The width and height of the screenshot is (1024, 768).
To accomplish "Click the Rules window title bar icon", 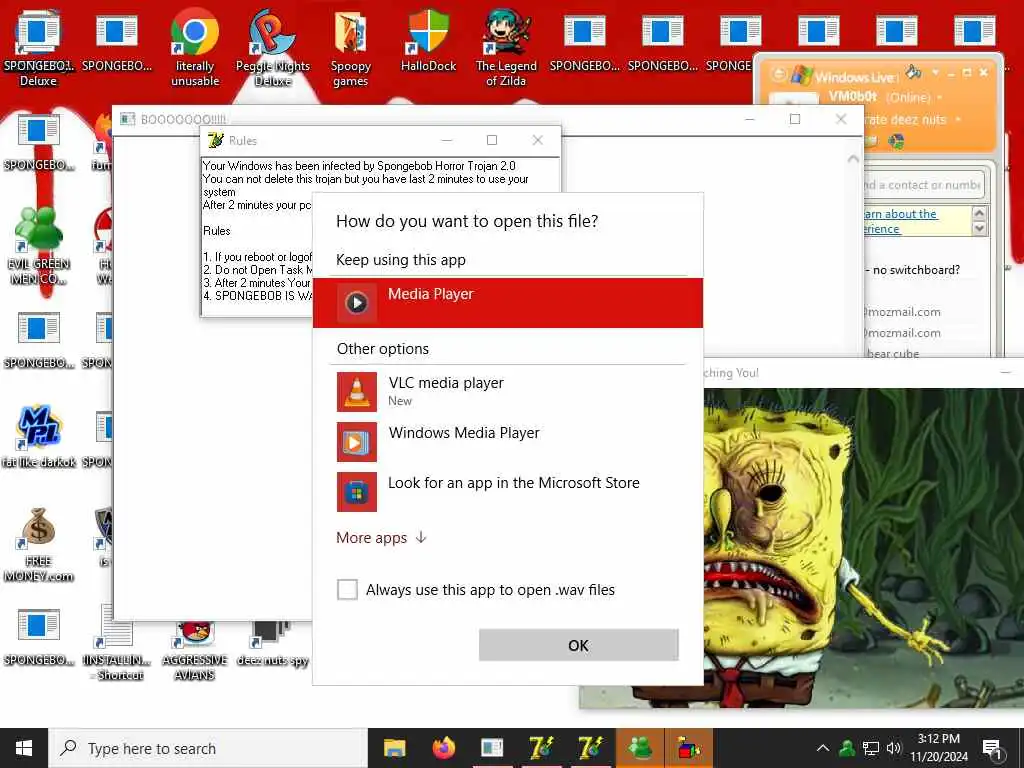I will [215, 140].
